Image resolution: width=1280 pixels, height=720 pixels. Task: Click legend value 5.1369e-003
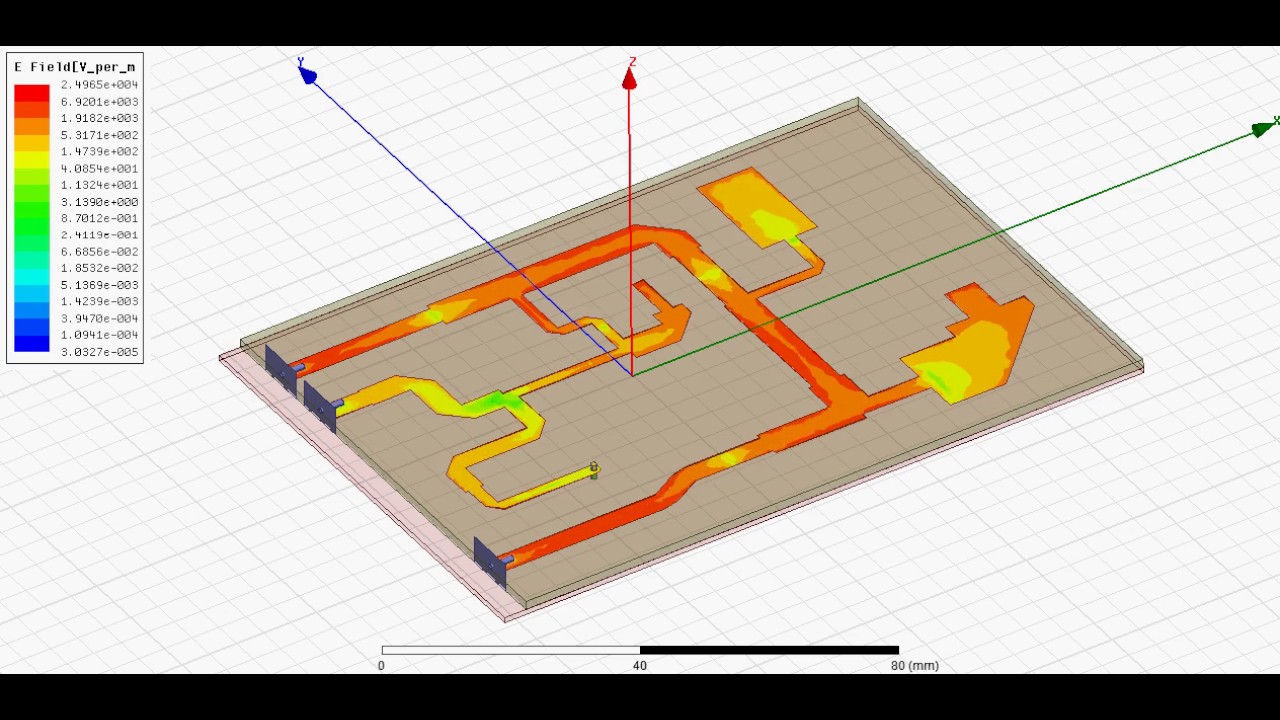99,285
